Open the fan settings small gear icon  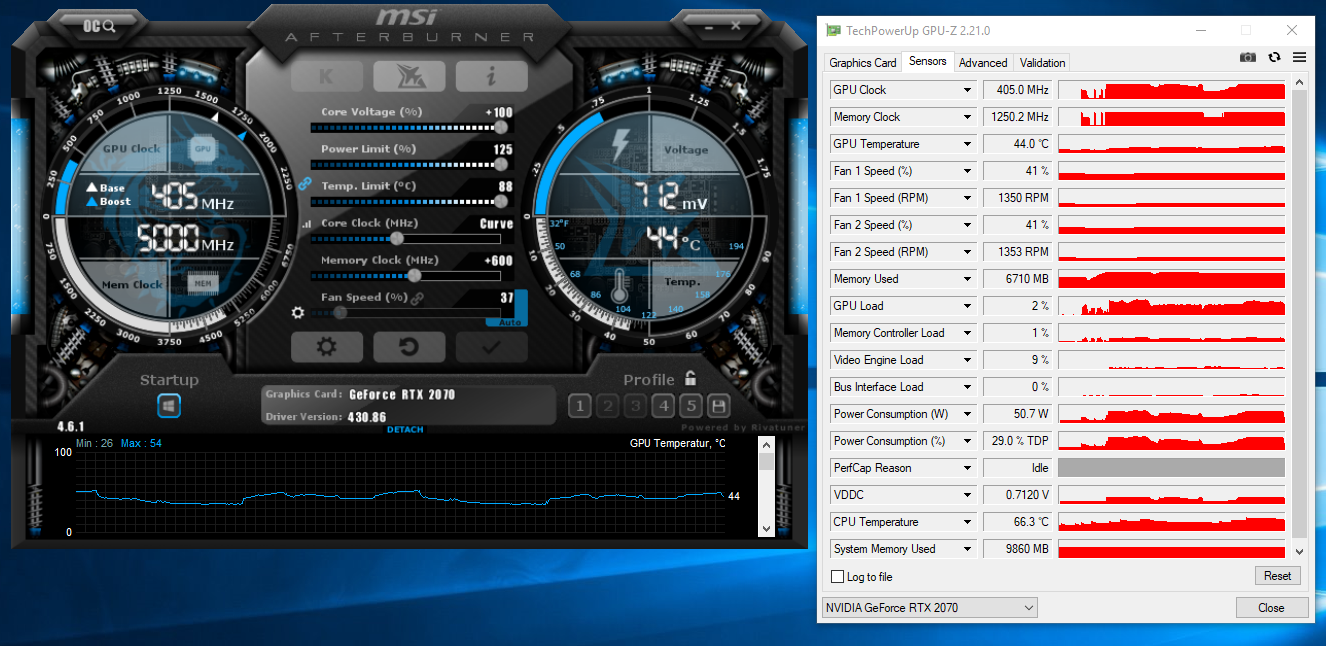point(297,312)
